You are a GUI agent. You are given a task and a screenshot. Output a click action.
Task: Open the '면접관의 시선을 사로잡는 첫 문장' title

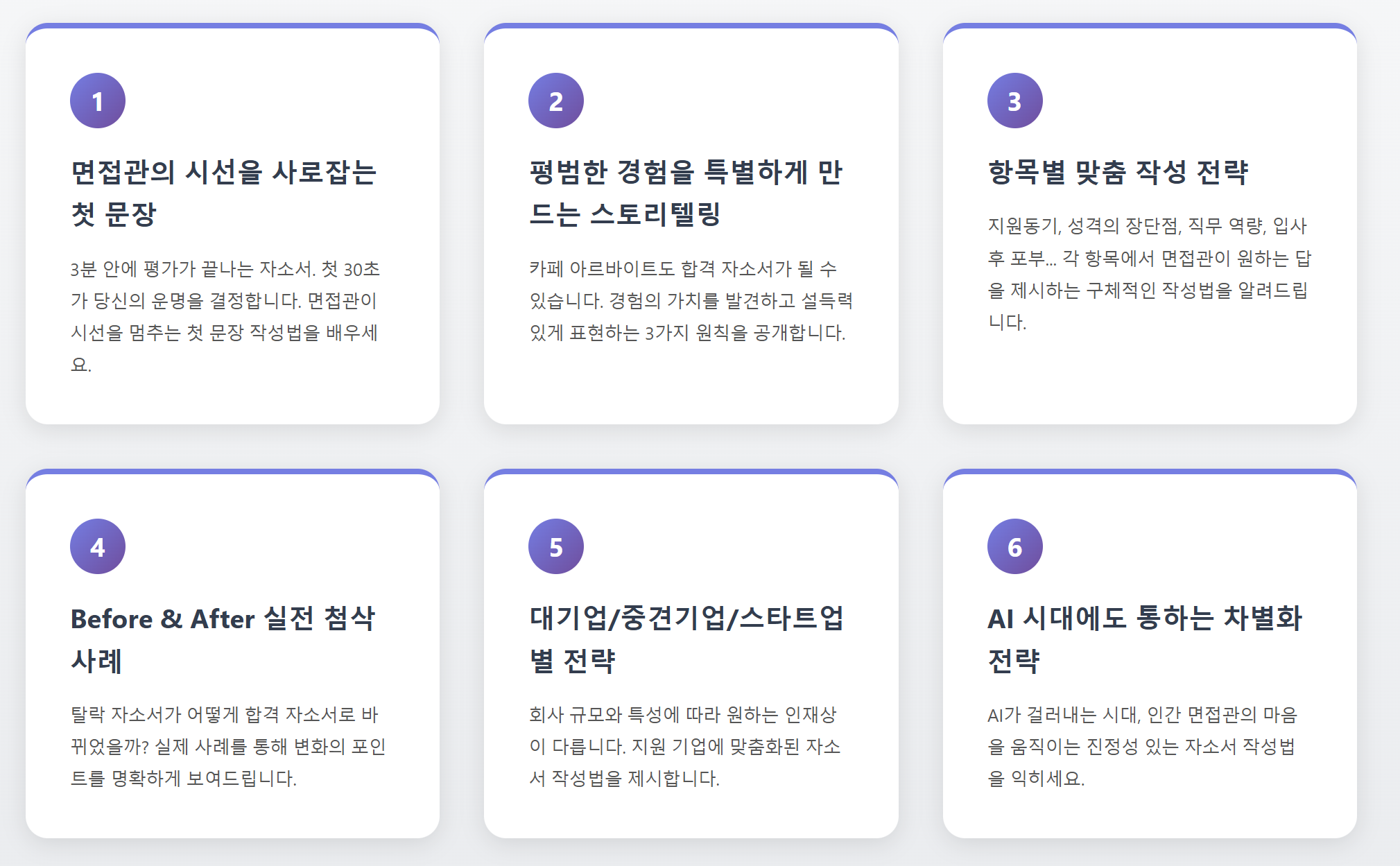pos(223,193)
